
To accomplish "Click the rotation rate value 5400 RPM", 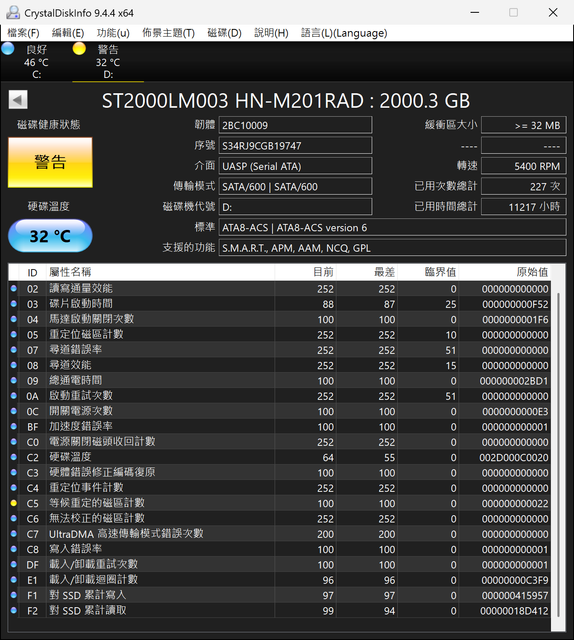I will 524,166.
